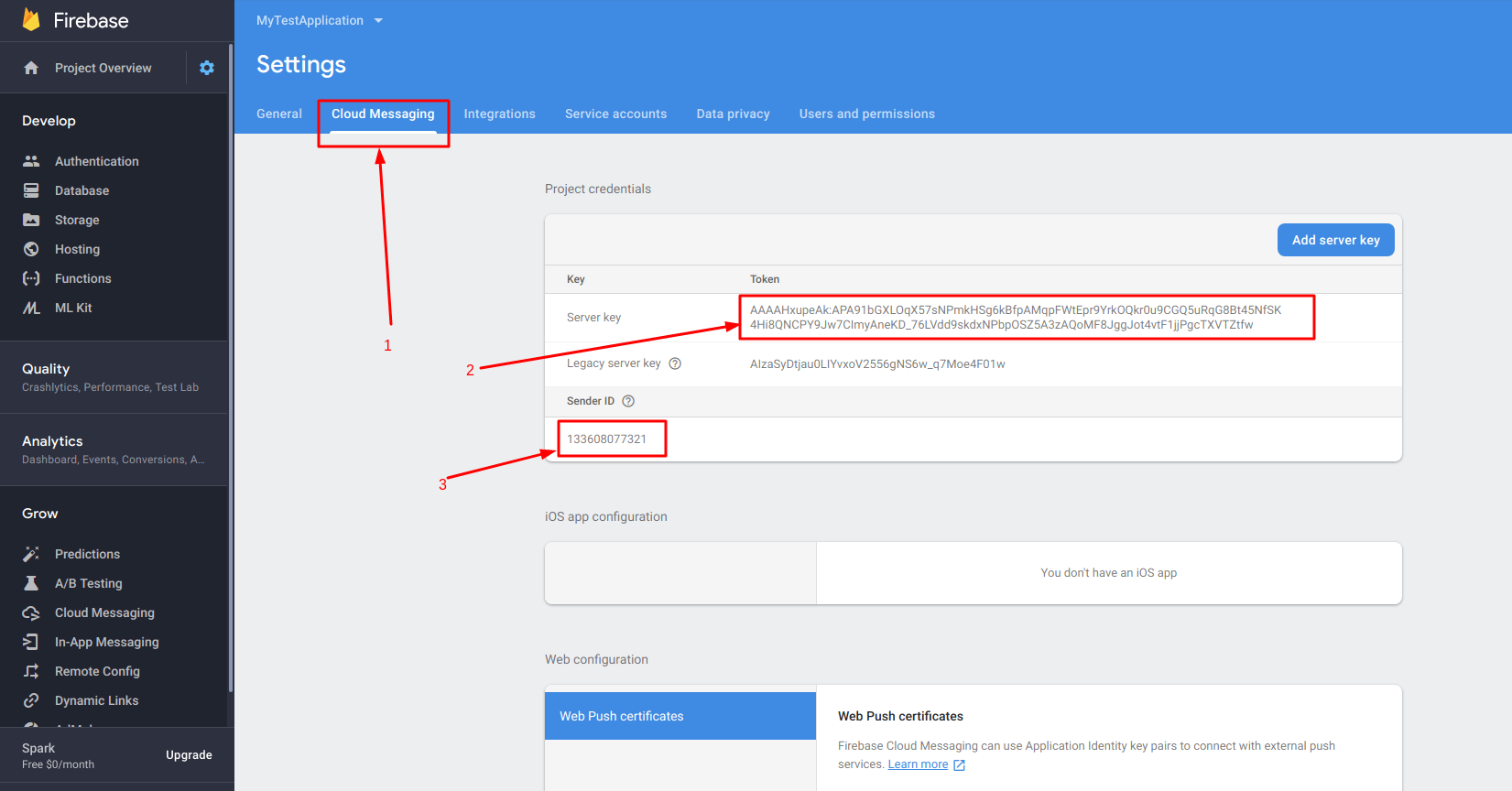Click the Add server key button
The height and width of the screenshot is (791, 1512).
pyautogui.click(x=1335, y=240)
